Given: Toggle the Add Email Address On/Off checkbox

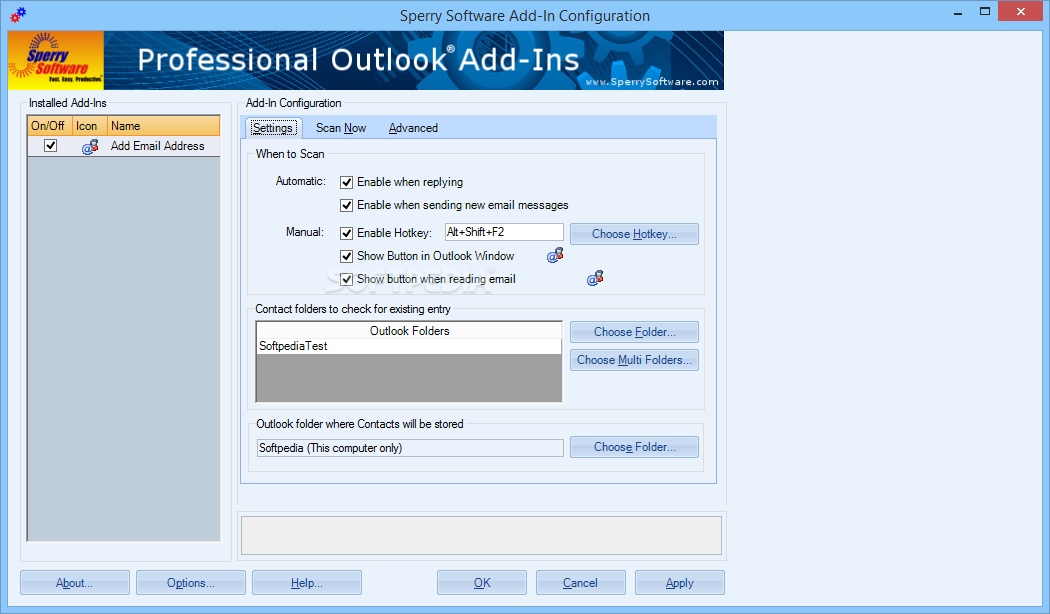Looking at the screenshot, I should [50, 145].
